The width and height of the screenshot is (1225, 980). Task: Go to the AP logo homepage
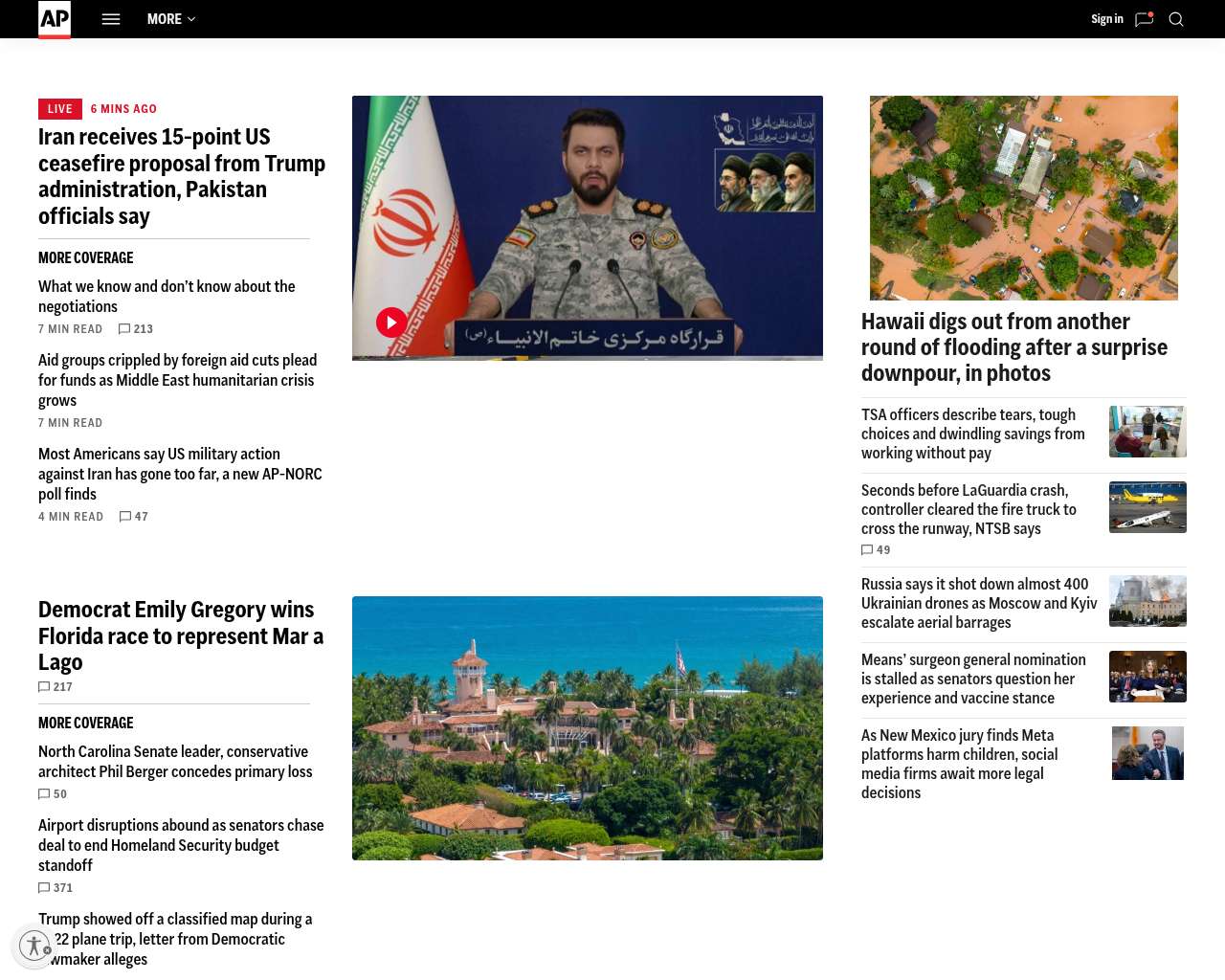point(55,19)
